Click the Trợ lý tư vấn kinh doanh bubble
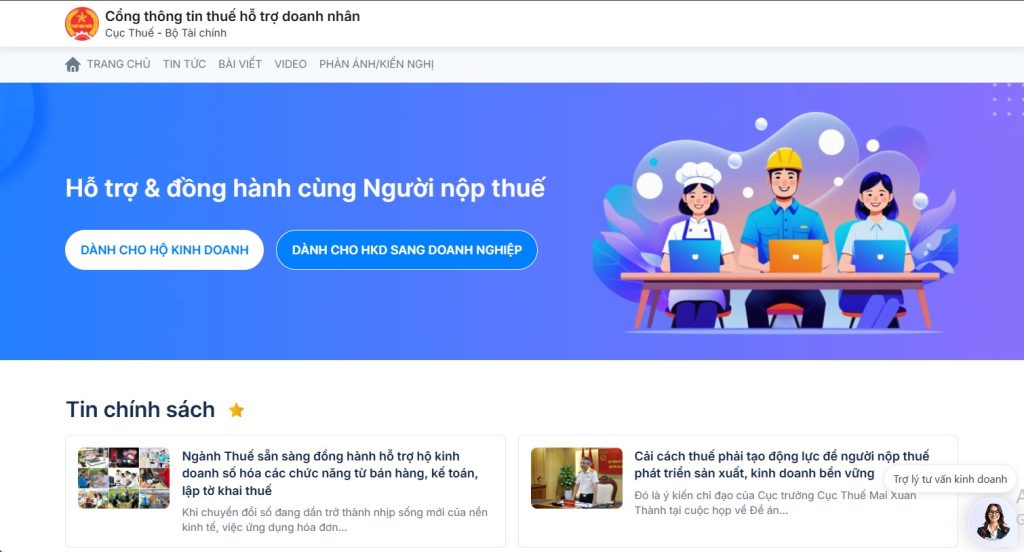This screenshot has height=552, width=1024. click(x=950, y=479)
